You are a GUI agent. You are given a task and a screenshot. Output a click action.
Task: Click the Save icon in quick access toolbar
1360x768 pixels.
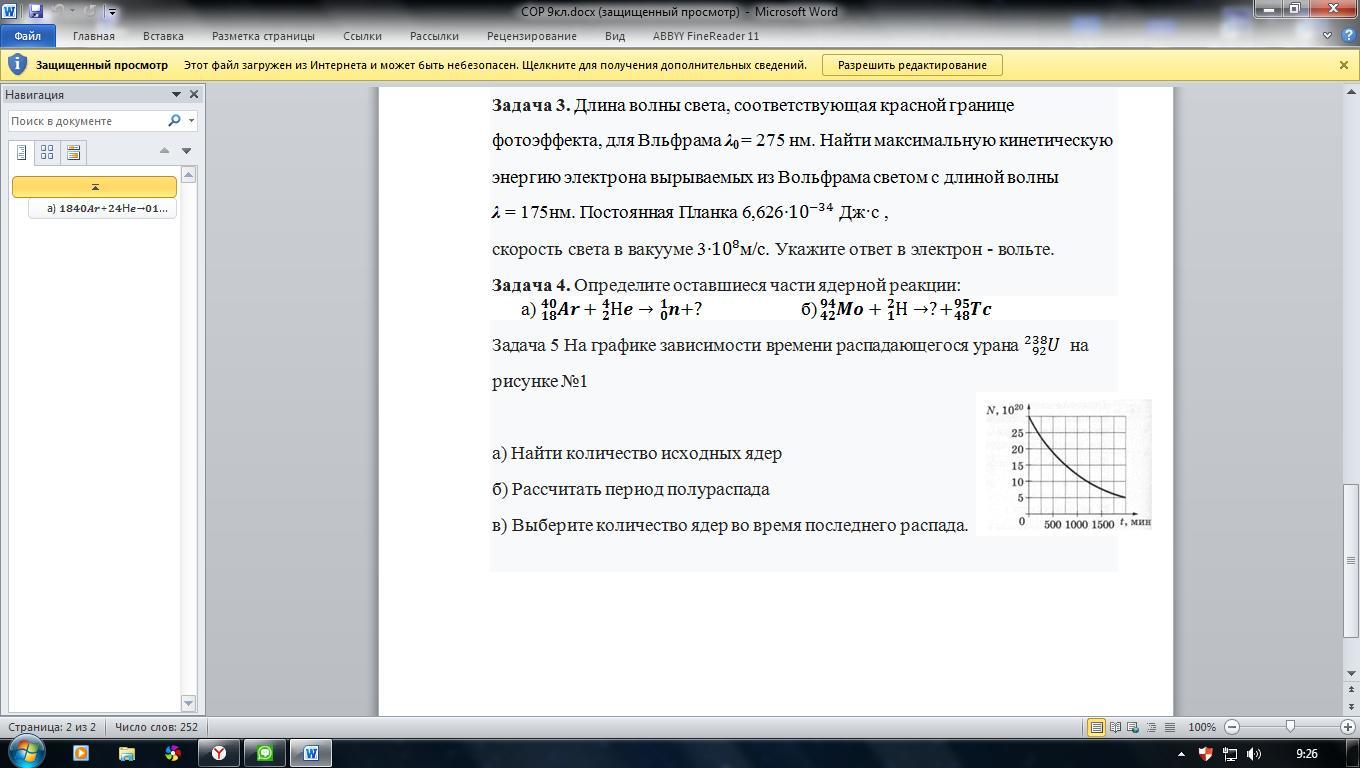(36, 12)
